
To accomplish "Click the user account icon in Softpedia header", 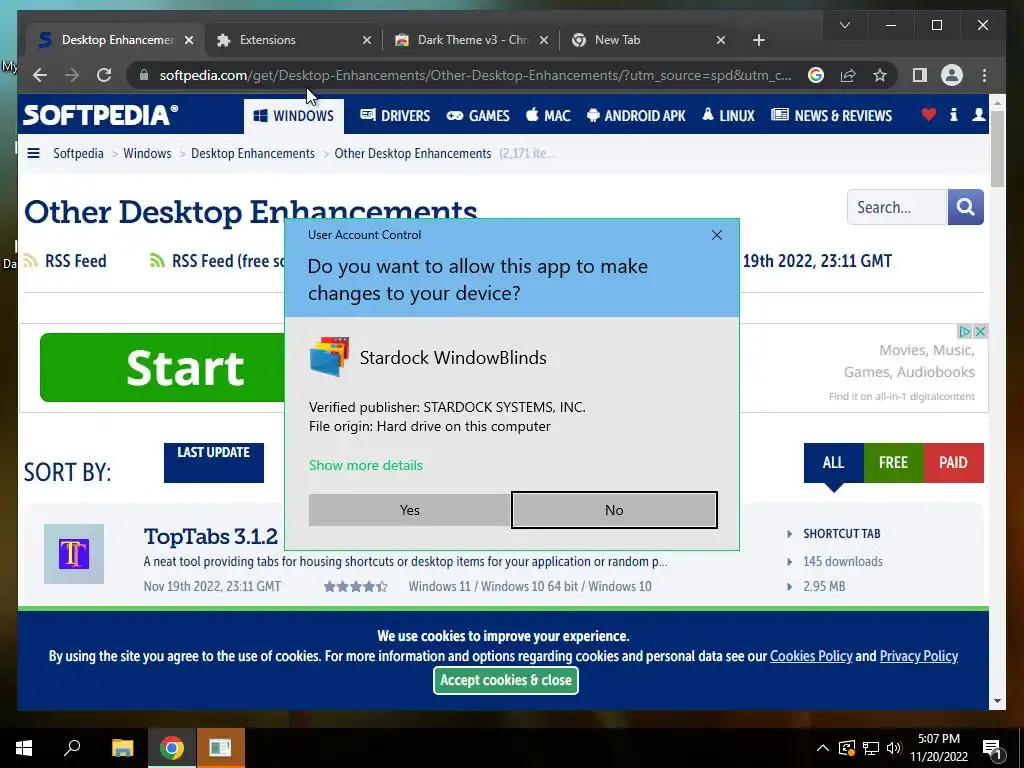I will click(x=978, y=115).
